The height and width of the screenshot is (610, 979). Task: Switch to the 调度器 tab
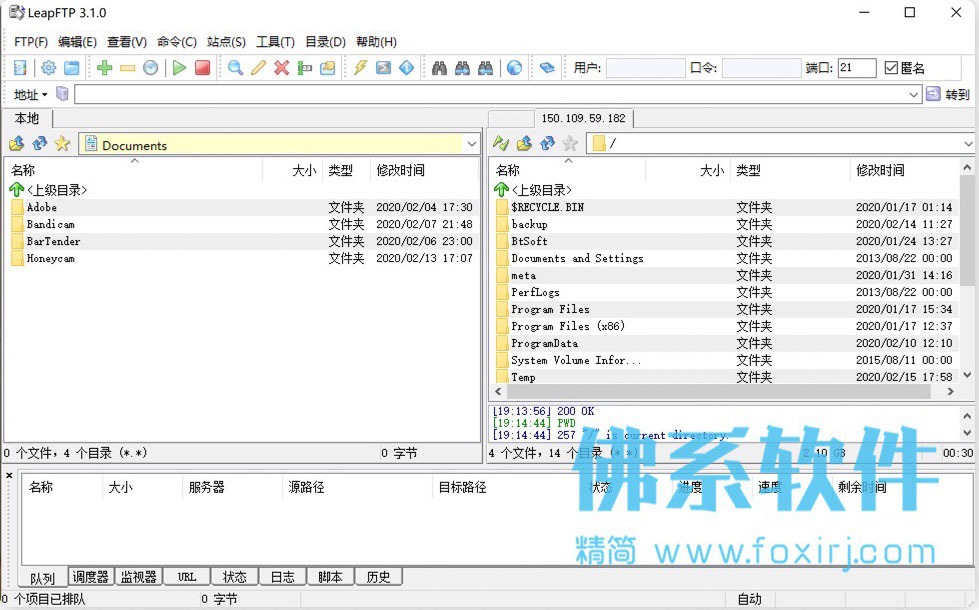(91, 577)
